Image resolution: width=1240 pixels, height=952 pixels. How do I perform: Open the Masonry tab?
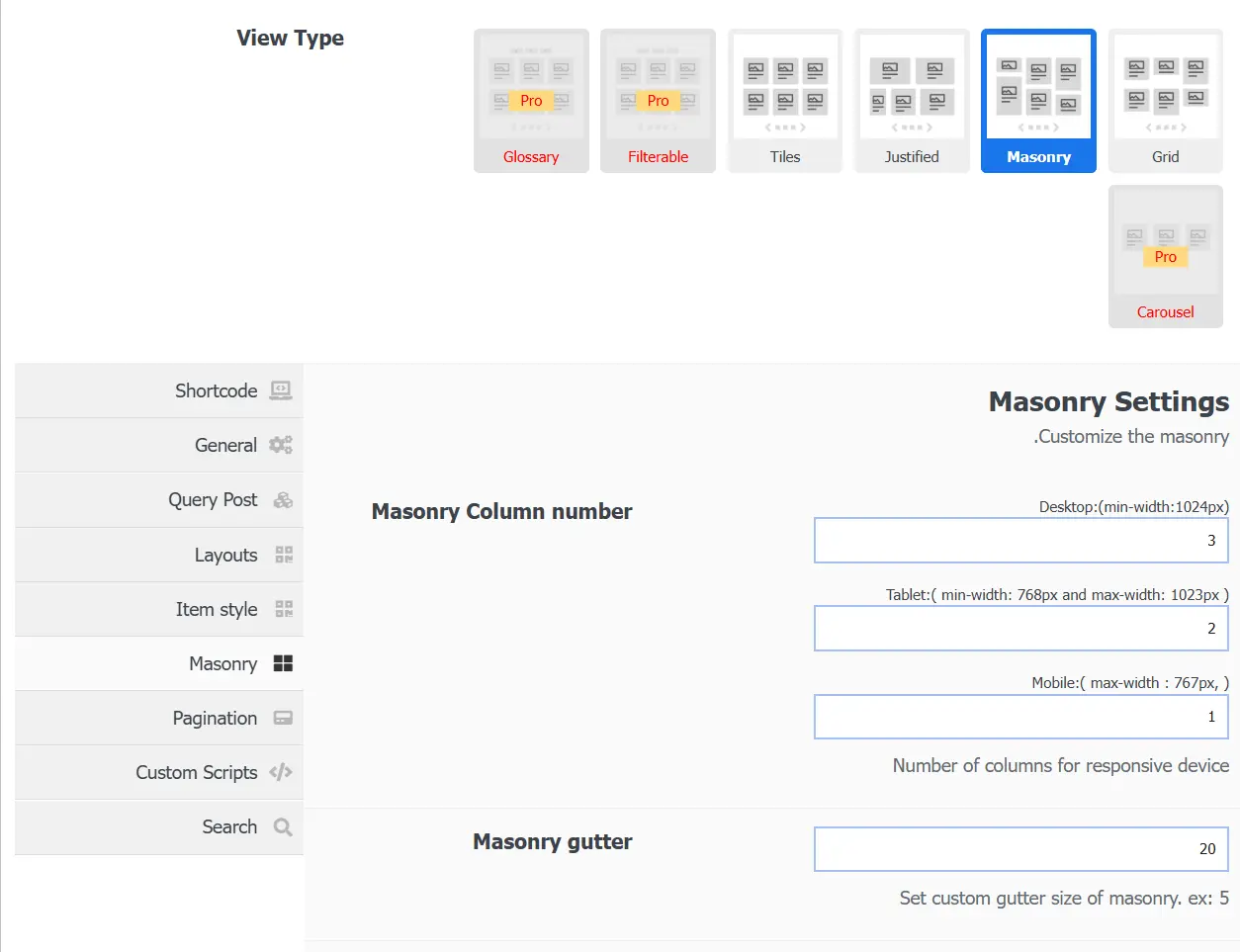point(159,663)
